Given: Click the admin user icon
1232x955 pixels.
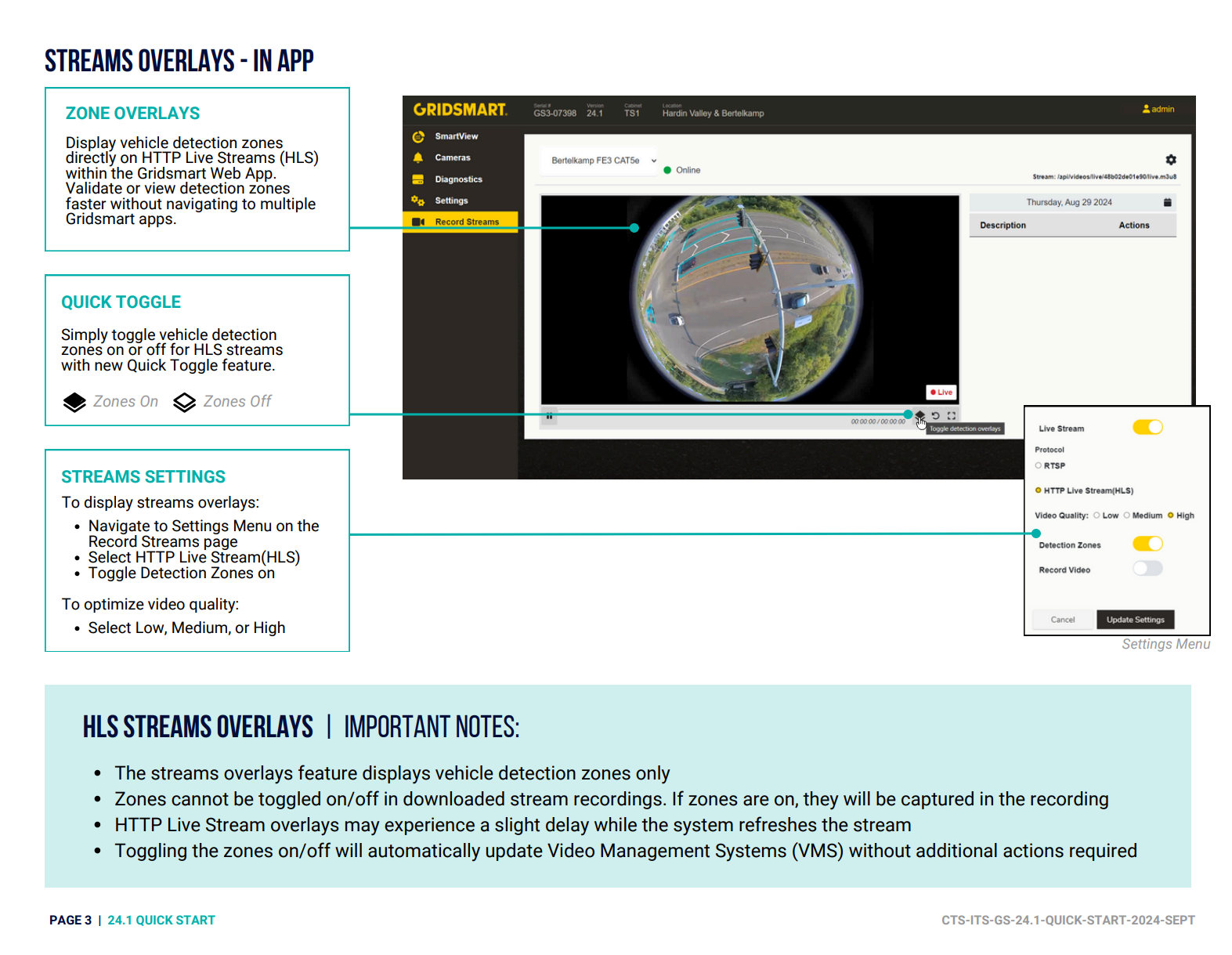Looking at the screenshot, I should 1146,109.
